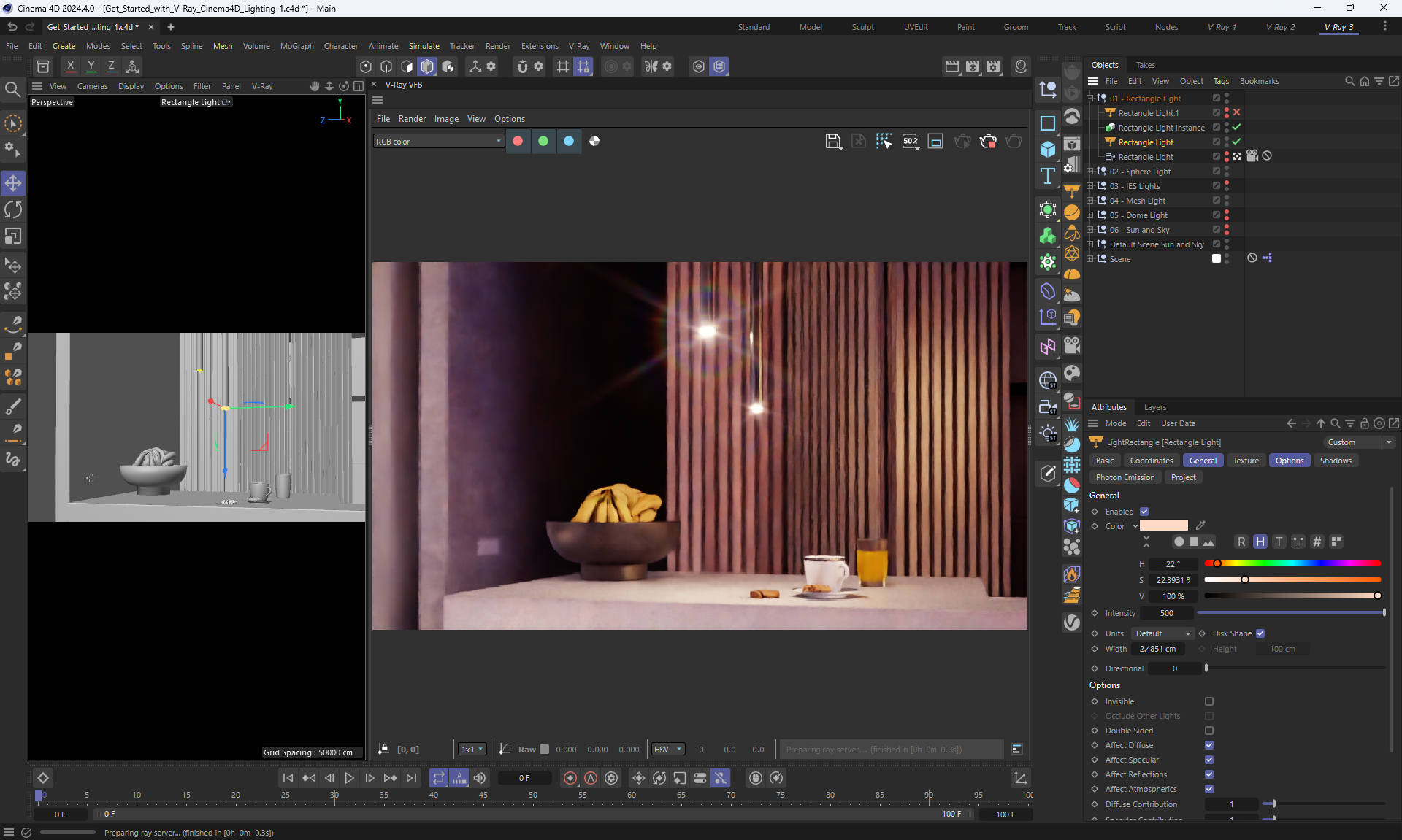Viewport: 1402px width, 840px height.
Task: Uncheck the Disk Shape checkbox
Action: tap(1260, 633)
